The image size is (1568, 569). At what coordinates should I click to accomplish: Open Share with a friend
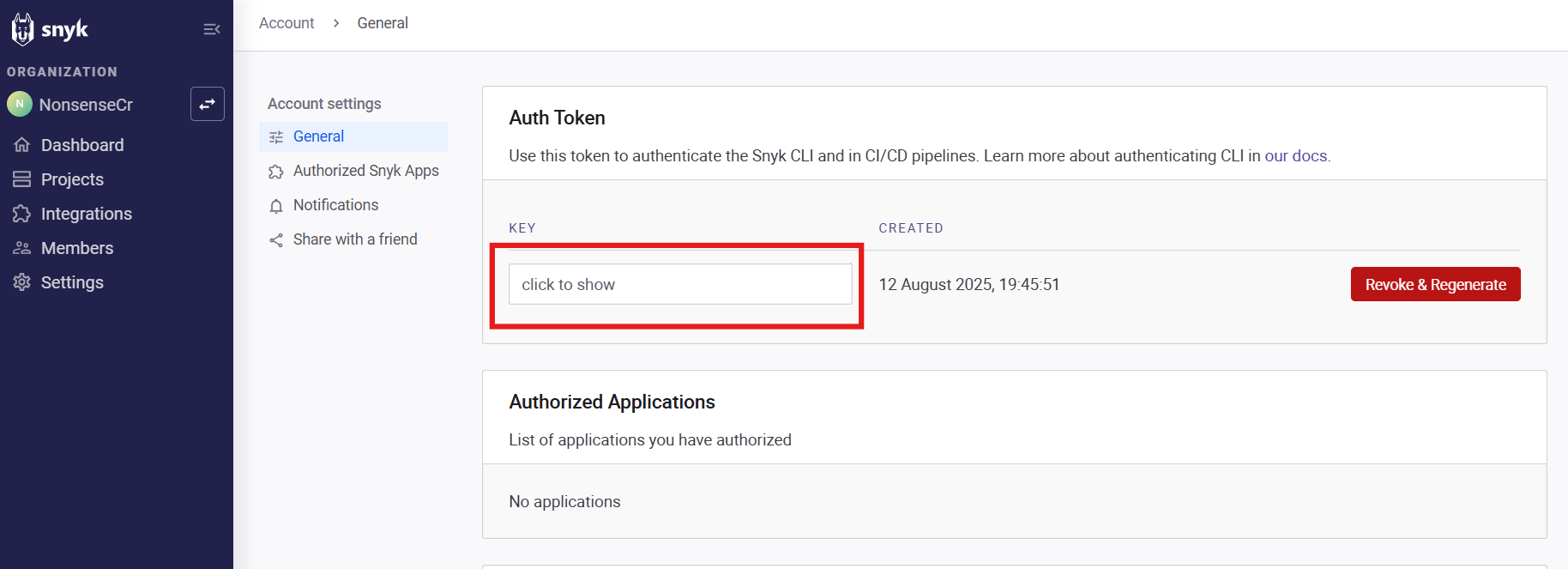(x=353, y=239)
